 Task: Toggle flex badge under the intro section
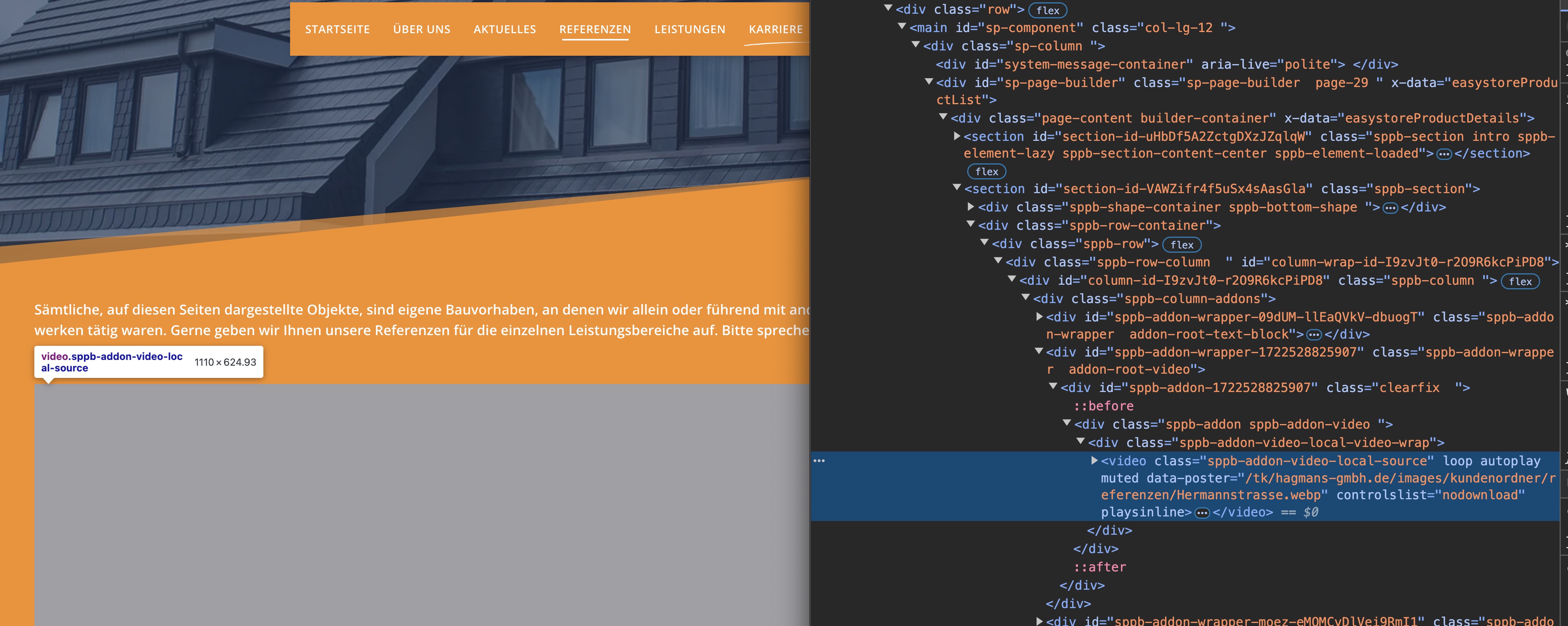click(986, 172)
